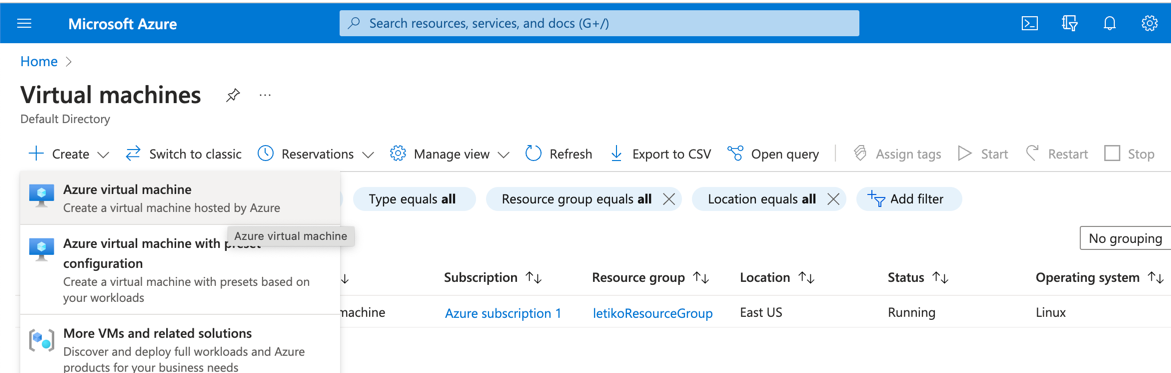1171x373 pixels.
Task: Expand the Manage view dropdown
Action: pyautogui.click(x=450, y=154)
